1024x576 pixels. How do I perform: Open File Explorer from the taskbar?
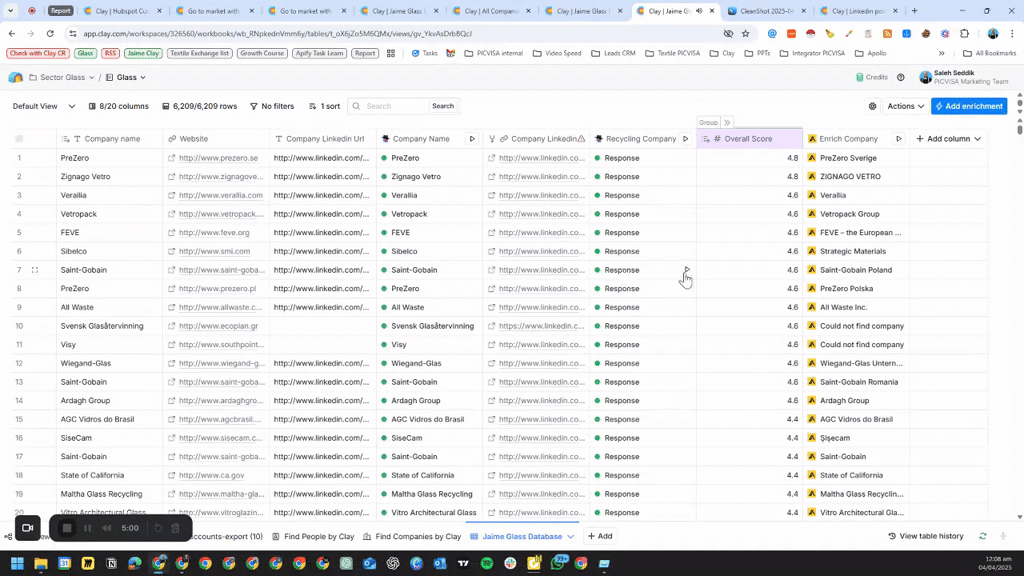[41, 563]
